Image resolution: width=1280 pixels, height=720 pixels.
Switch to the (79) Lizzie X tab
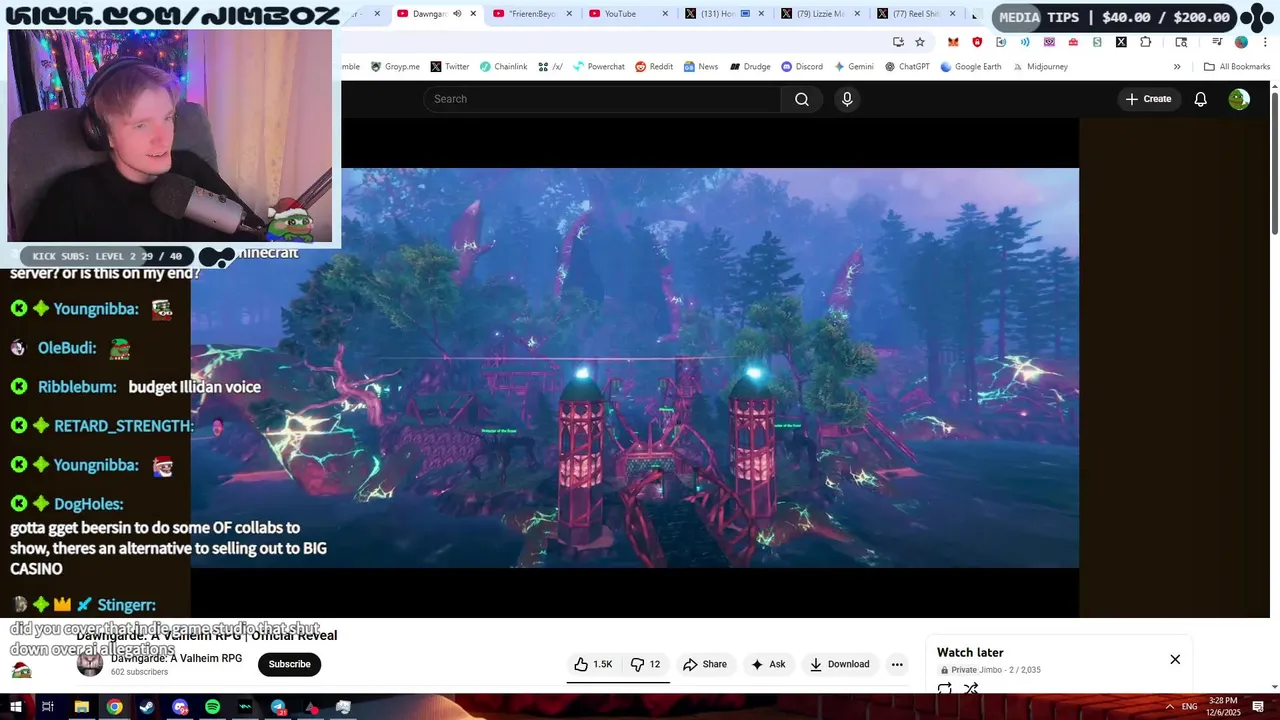(x=820, y=14)
